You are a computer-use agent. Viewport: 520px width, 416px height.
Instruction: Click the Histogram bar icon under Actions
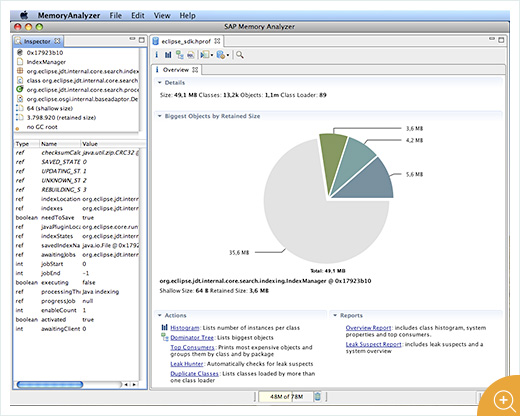click(x=164, y=328)
